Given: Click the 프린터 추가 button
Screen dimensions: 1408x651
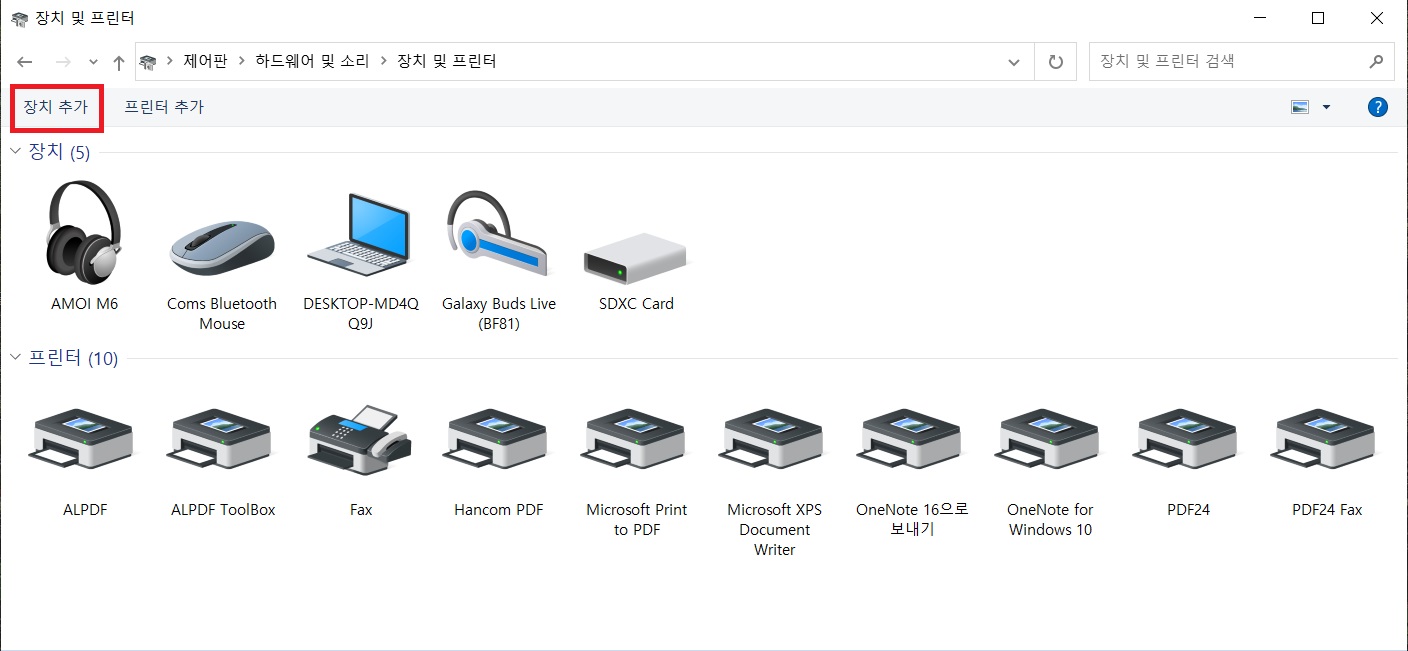Looking at the screenshot, I should tap(164, 107).
